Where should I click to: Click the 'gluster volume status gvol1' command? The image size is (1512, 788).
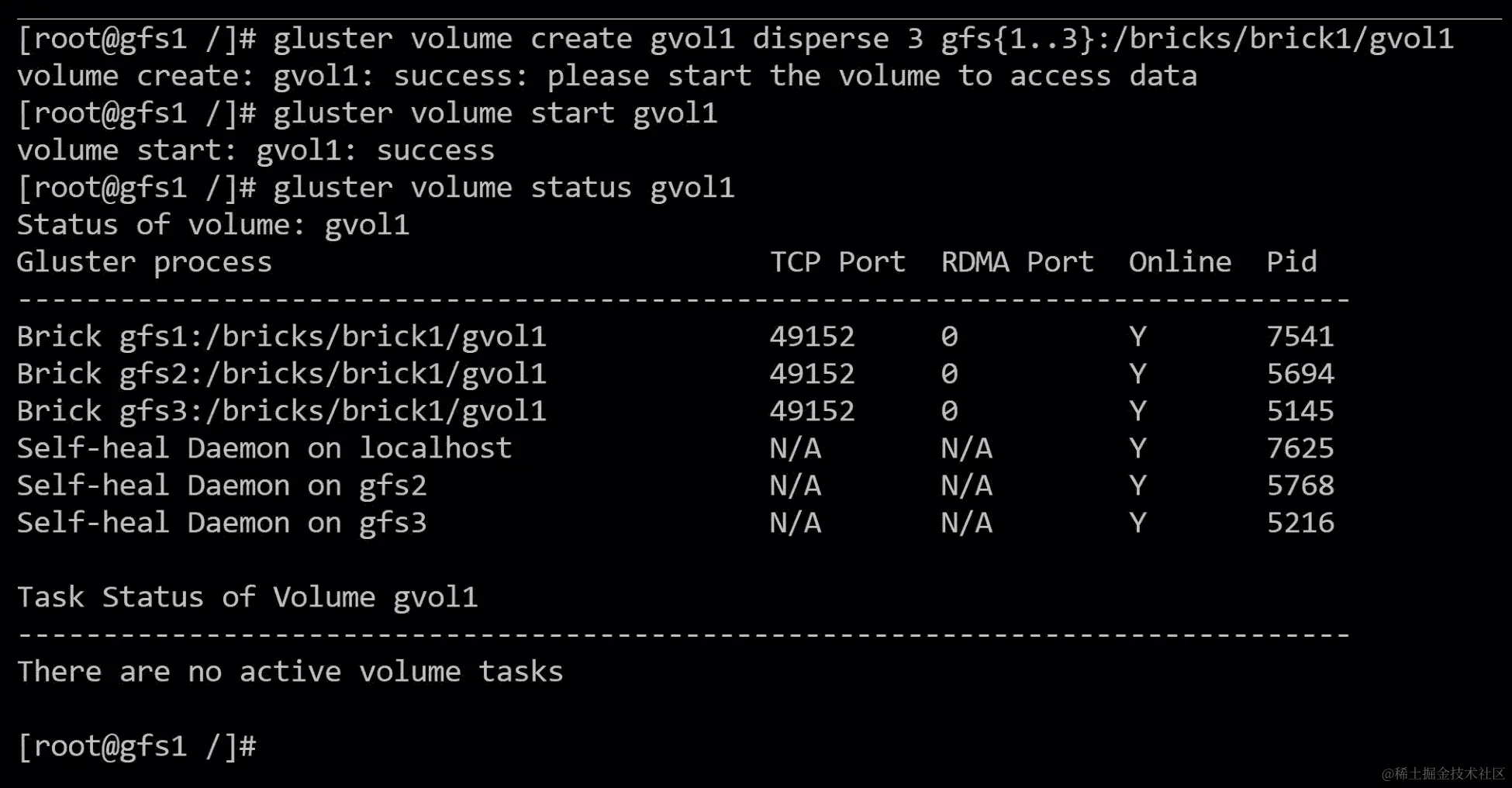503,188
